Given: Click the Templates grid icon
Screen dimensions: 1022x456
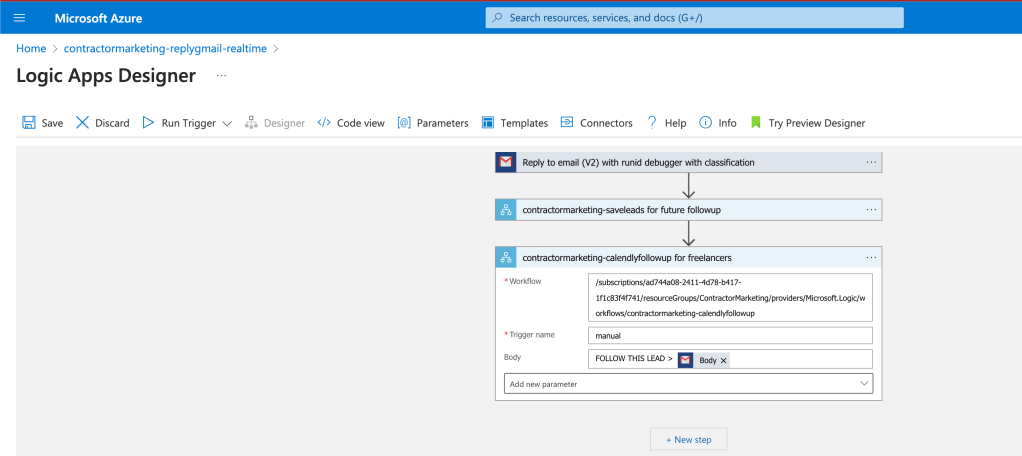Looking at the screenshot, I should click(x=488, y=122).
